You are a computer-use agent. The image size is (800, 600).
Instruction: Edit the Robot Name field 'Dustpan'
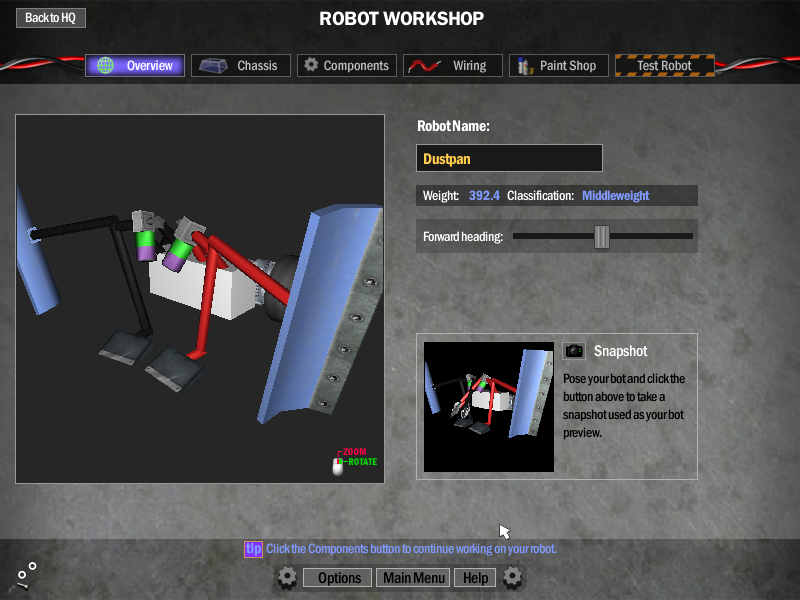click(x=509, y=158)
